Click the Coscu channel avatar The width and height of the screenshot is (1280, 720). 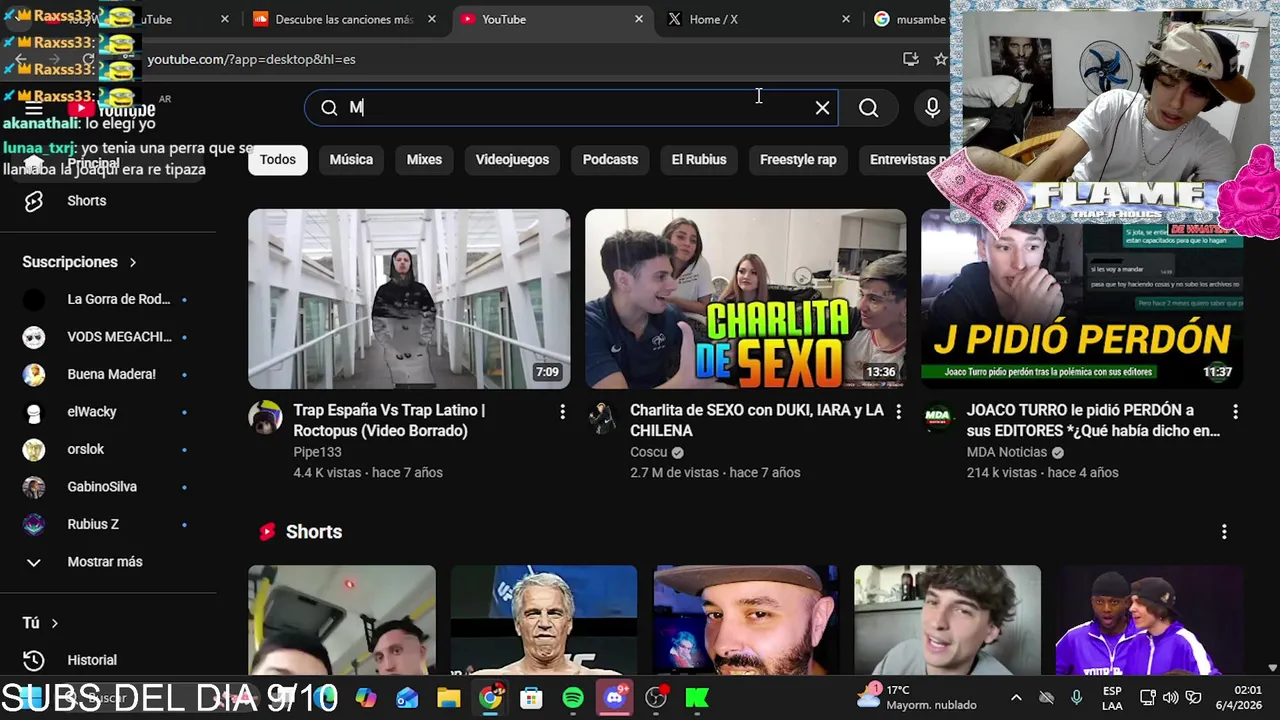[602, 417]
